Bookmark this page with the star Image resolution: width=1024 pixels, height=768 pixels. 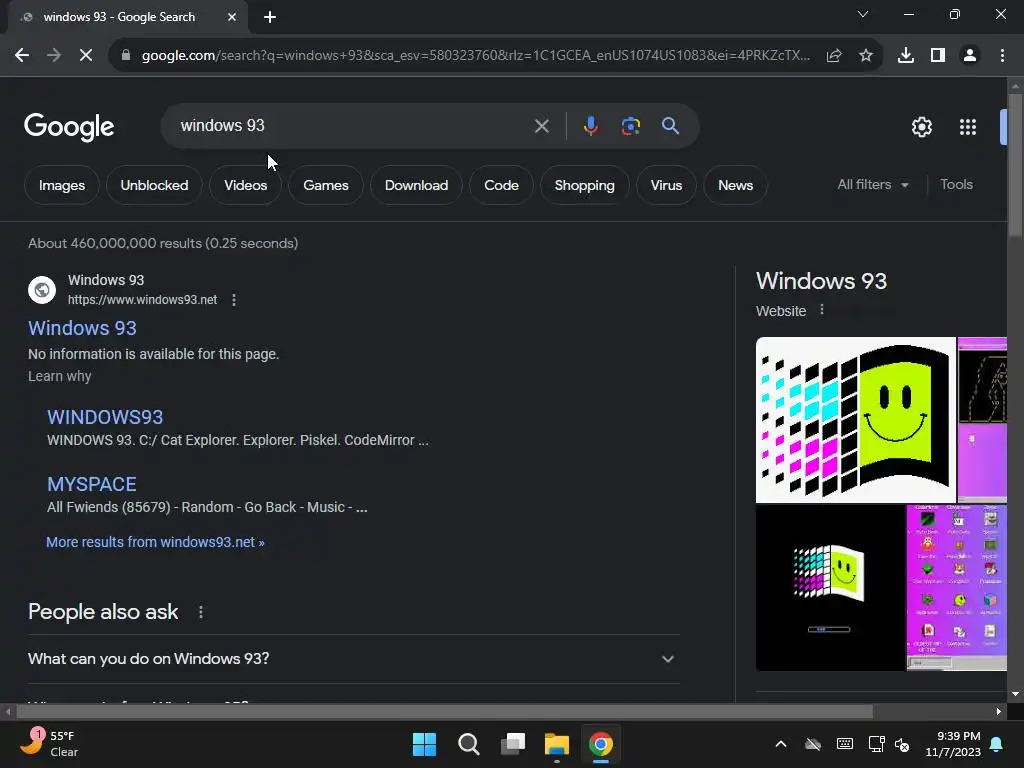click(866, 56)
